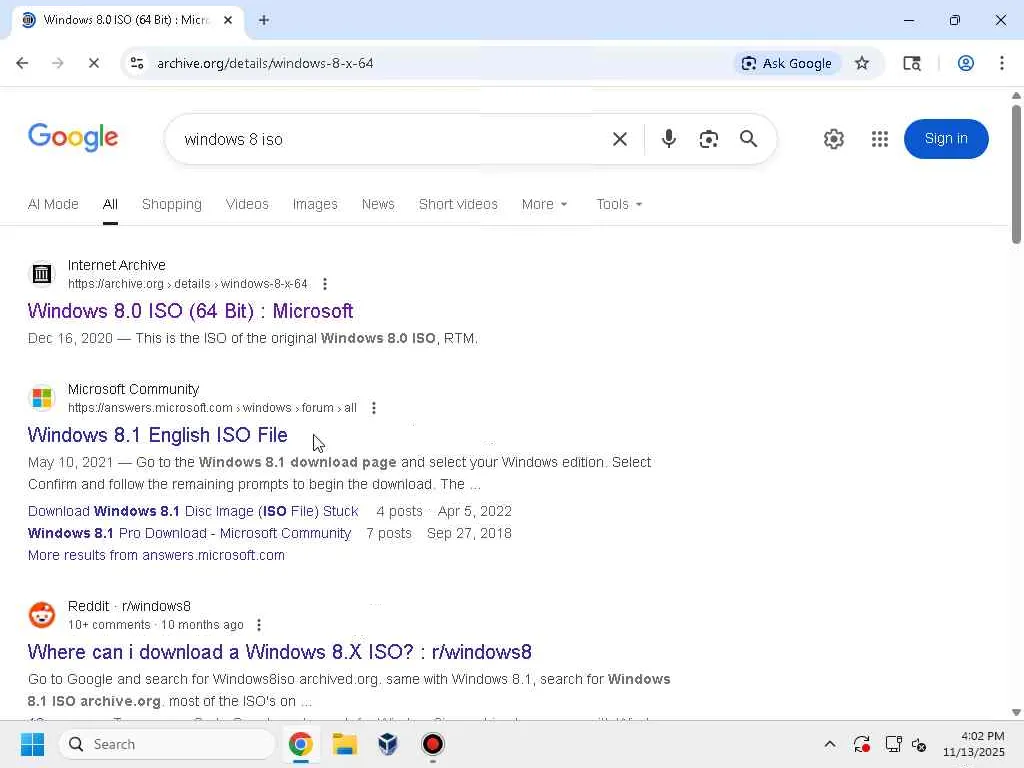Viewport: 1024px width, 768px height.
Task: Open the Chrome profile icon
Action: (966, 63)
